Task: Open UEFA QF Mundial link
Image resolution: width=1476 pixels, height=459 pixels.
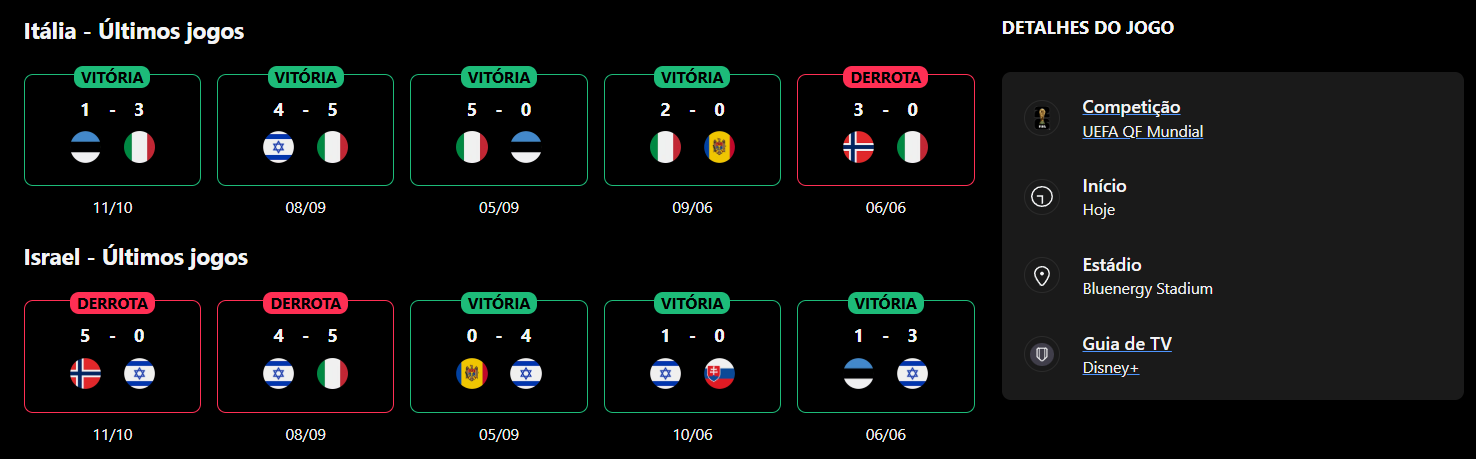Action: pos(1142,132)
